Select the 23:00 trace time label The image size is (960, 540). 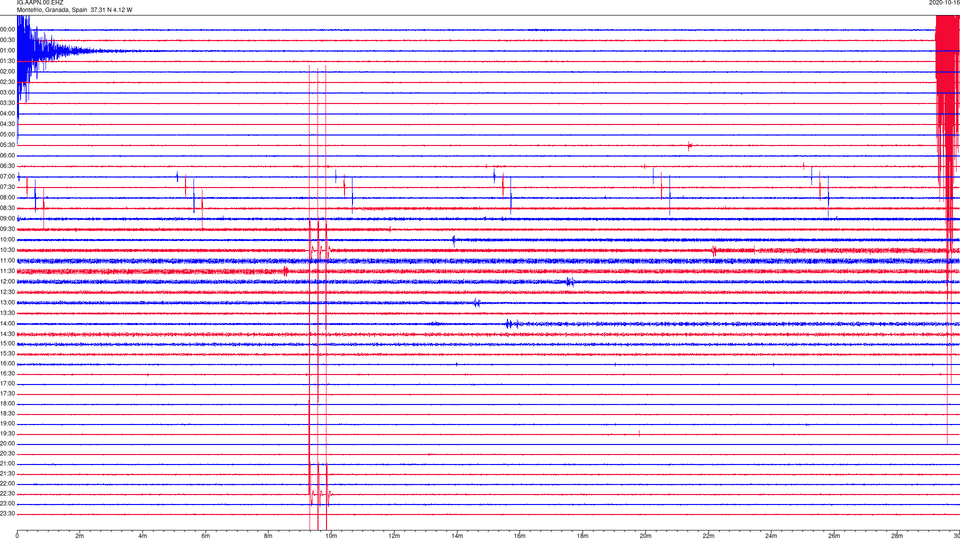click(8, 503)
